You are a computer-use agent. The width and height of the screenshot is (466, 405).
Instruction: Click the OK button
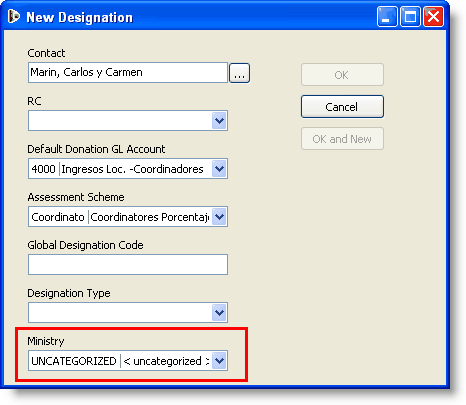[342, 75]
